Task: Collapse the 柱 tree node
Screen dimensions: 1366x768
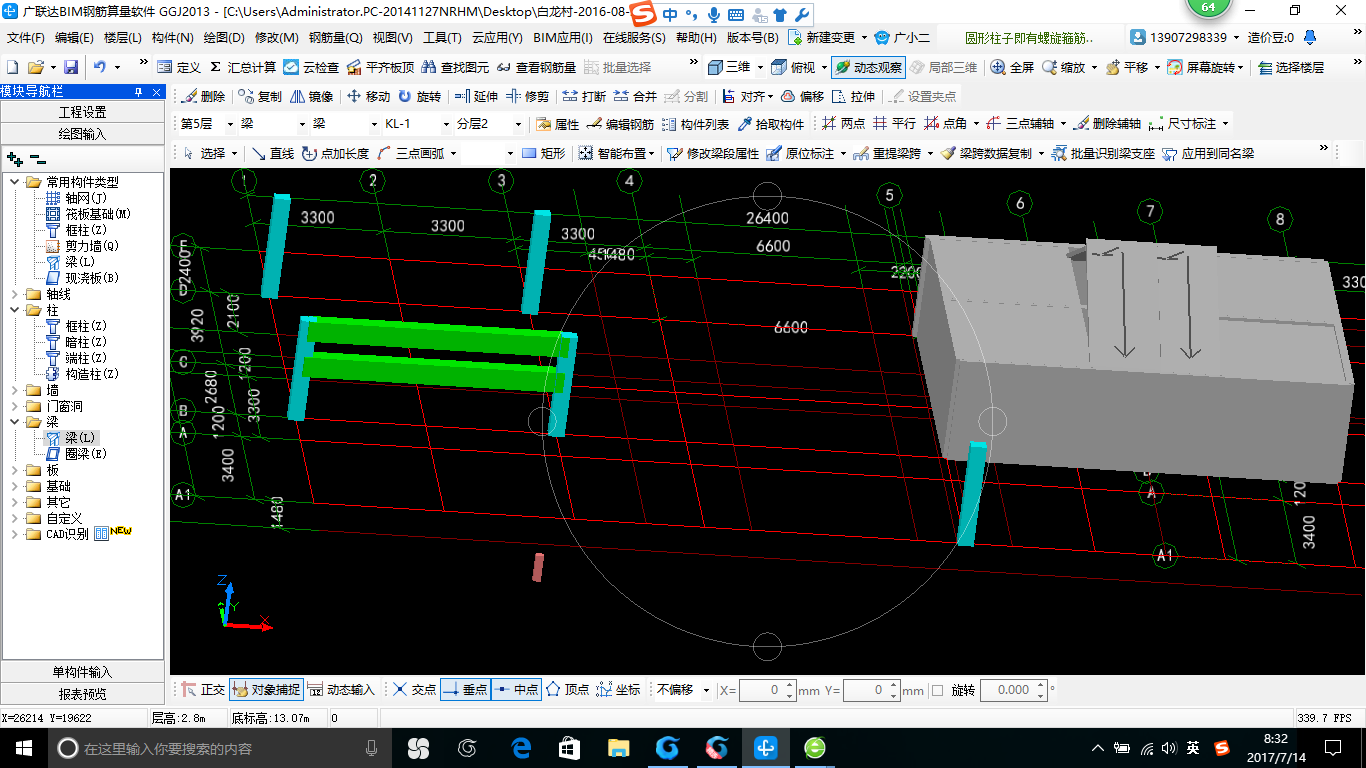Action: pos(15,310)
